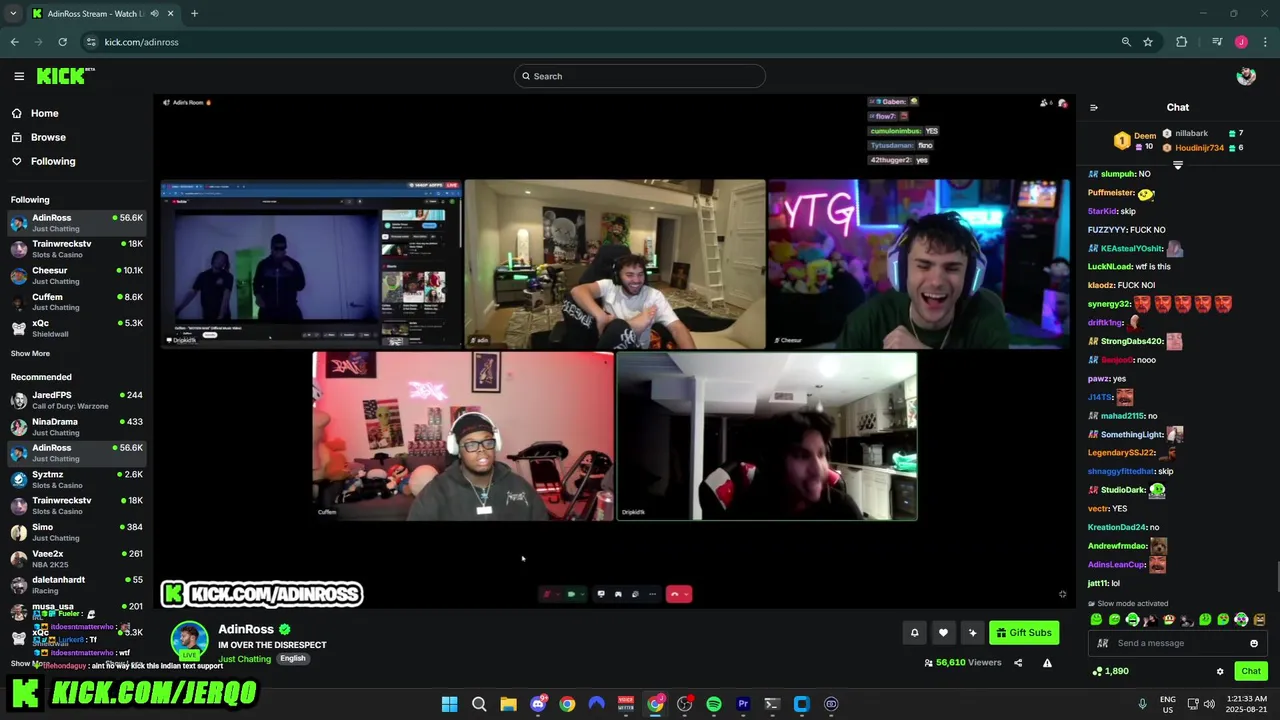Click the Chrome profile avatar J

point(1241,42)
